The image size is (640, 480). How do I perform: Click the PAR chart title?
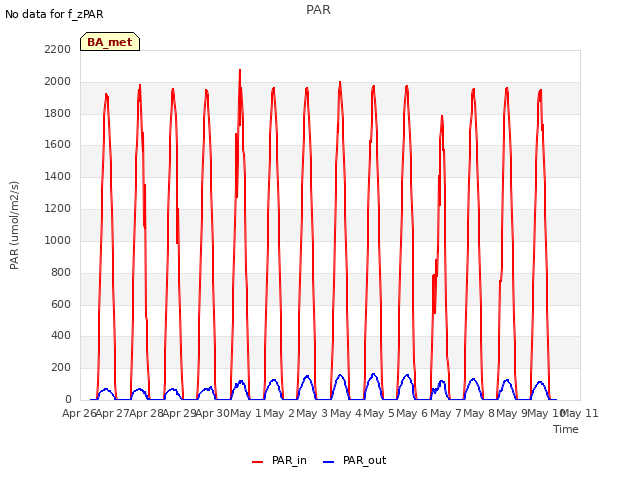pyautogui.click(x=318, y=9)
